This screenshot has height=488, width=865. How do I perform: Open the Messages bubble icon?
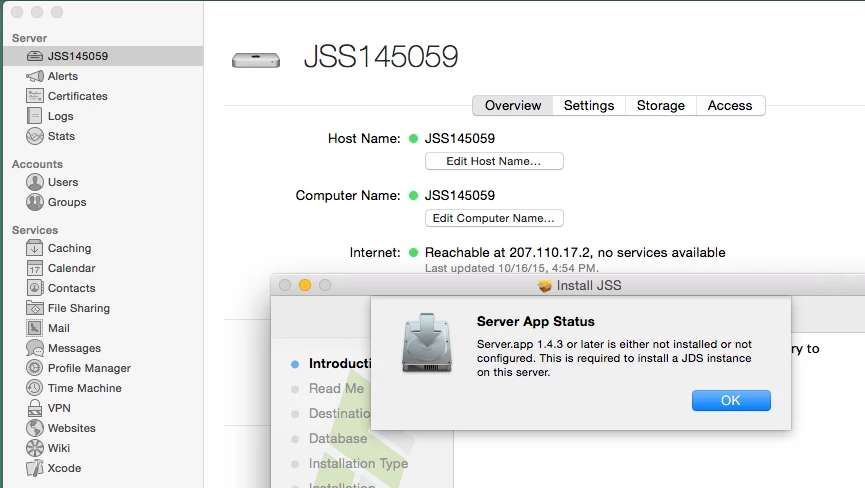pos(34,348)
